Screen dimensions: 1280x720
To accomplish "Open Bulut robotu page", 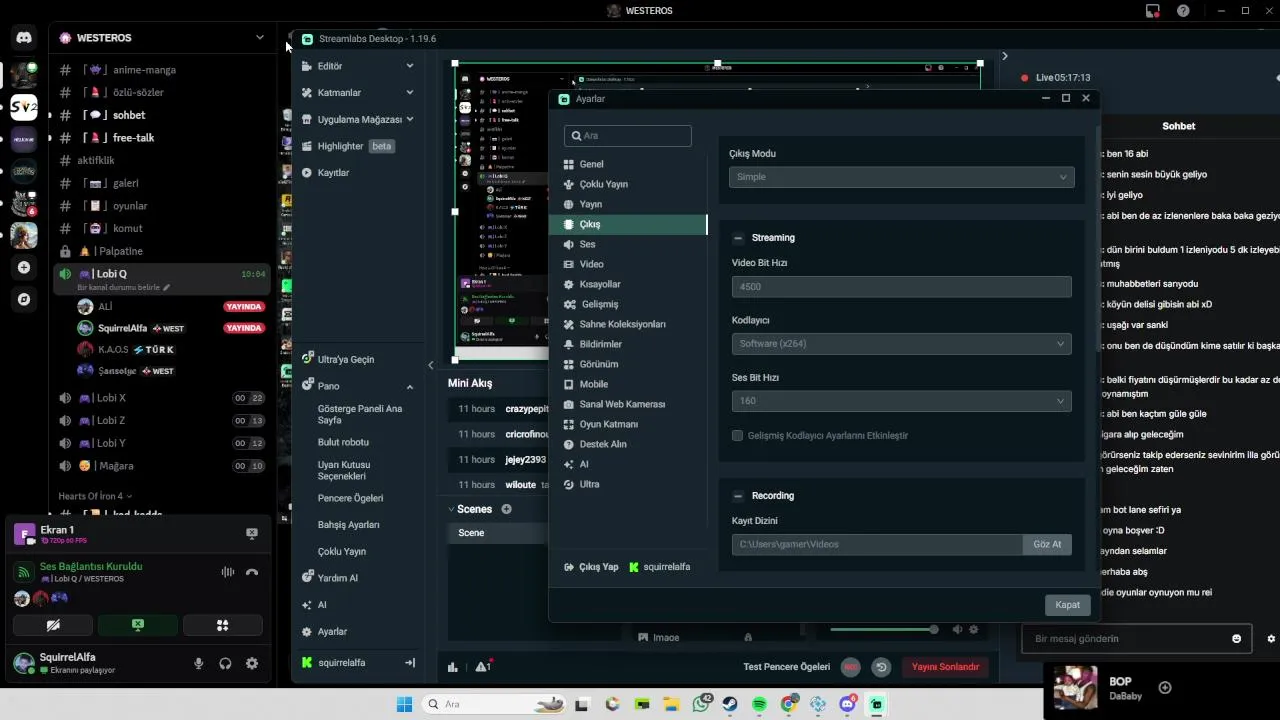I will [x=343, y=442].
